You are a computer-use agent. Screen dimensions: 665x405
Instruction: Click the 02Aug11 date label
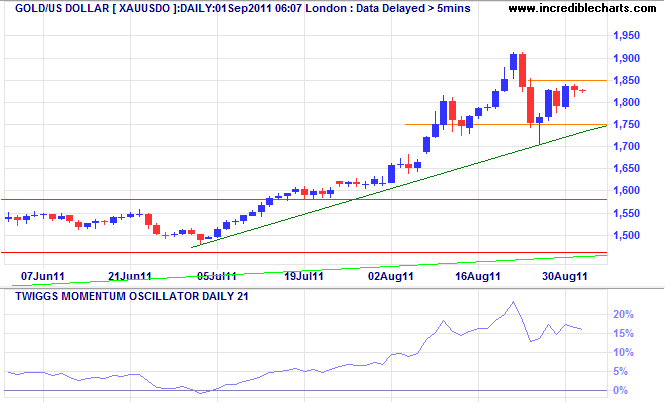pos(391,277)
